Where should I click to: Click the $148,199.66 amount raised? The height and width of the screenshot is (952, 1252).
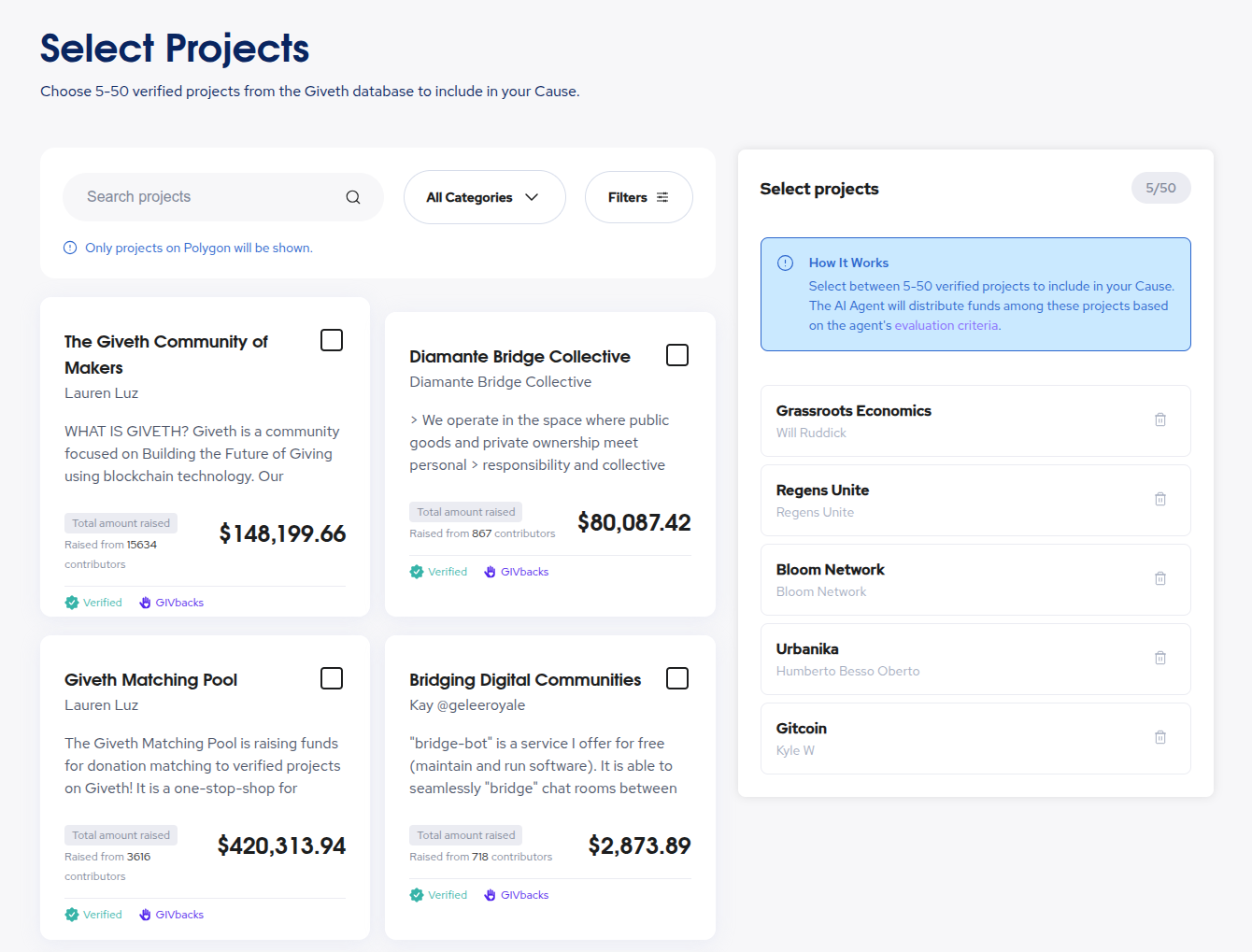pyautogui.click(x=282, y=533)
